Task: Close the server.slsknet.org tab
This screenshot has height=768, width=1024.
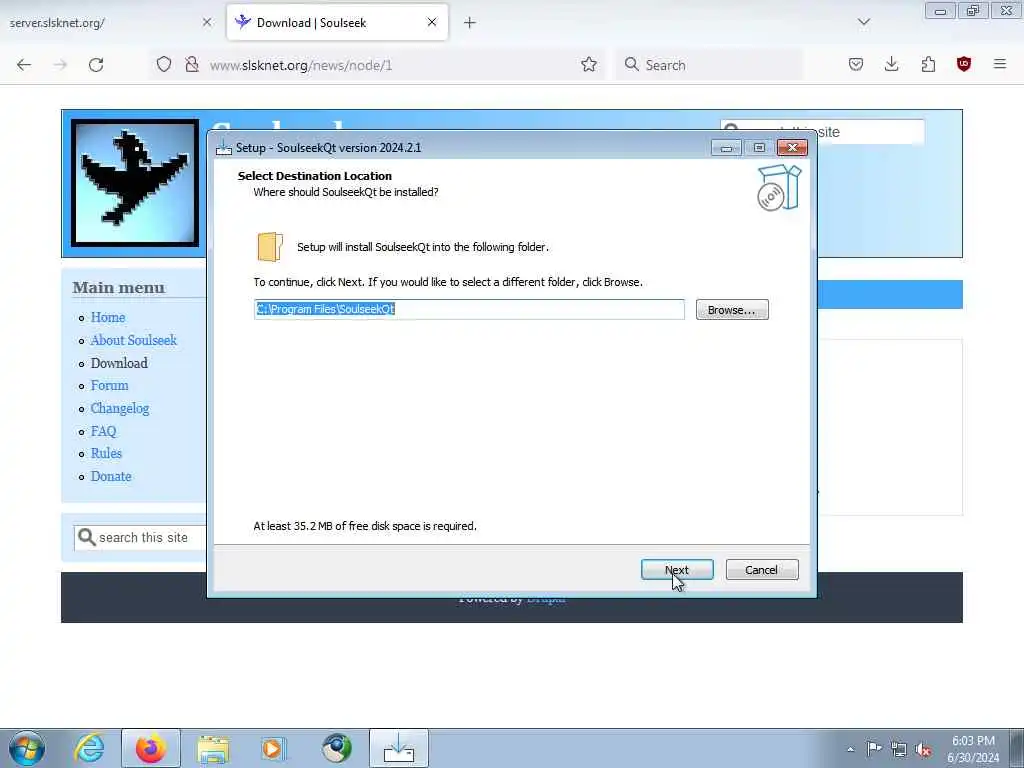Action: click(207, 22)
